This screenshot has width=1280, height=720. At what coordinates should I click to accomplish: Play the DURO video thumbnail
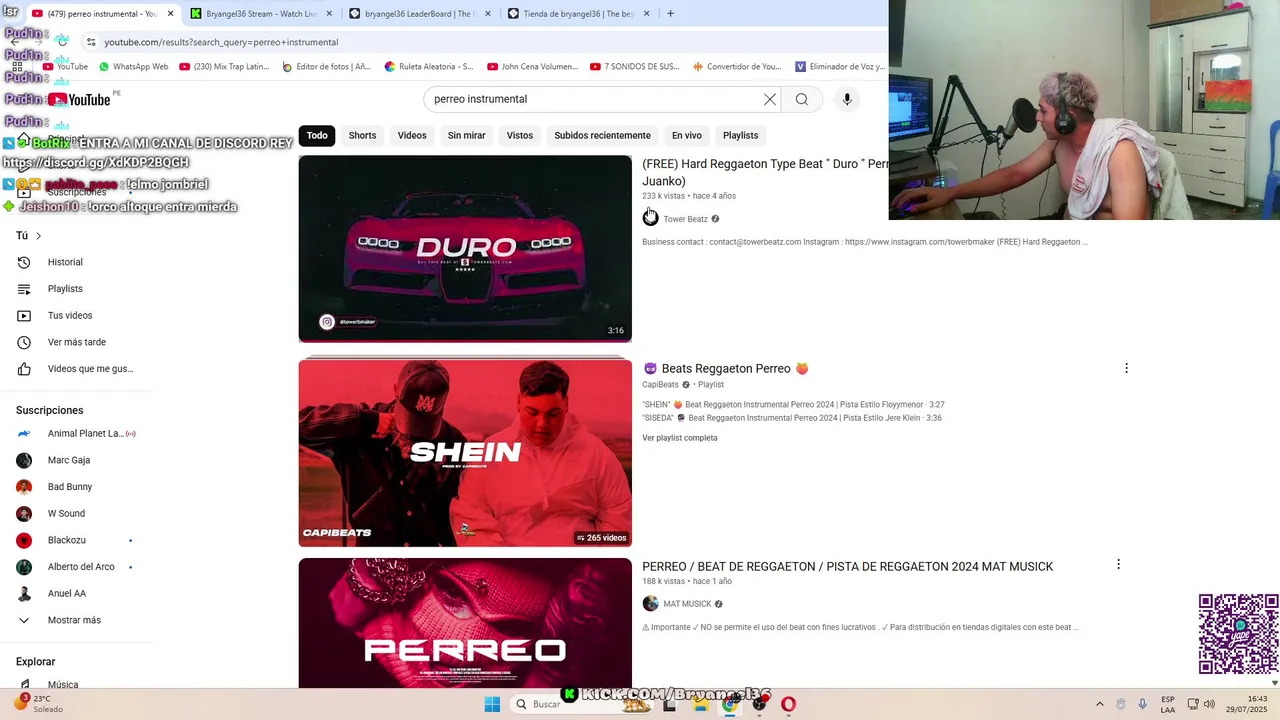465,249
